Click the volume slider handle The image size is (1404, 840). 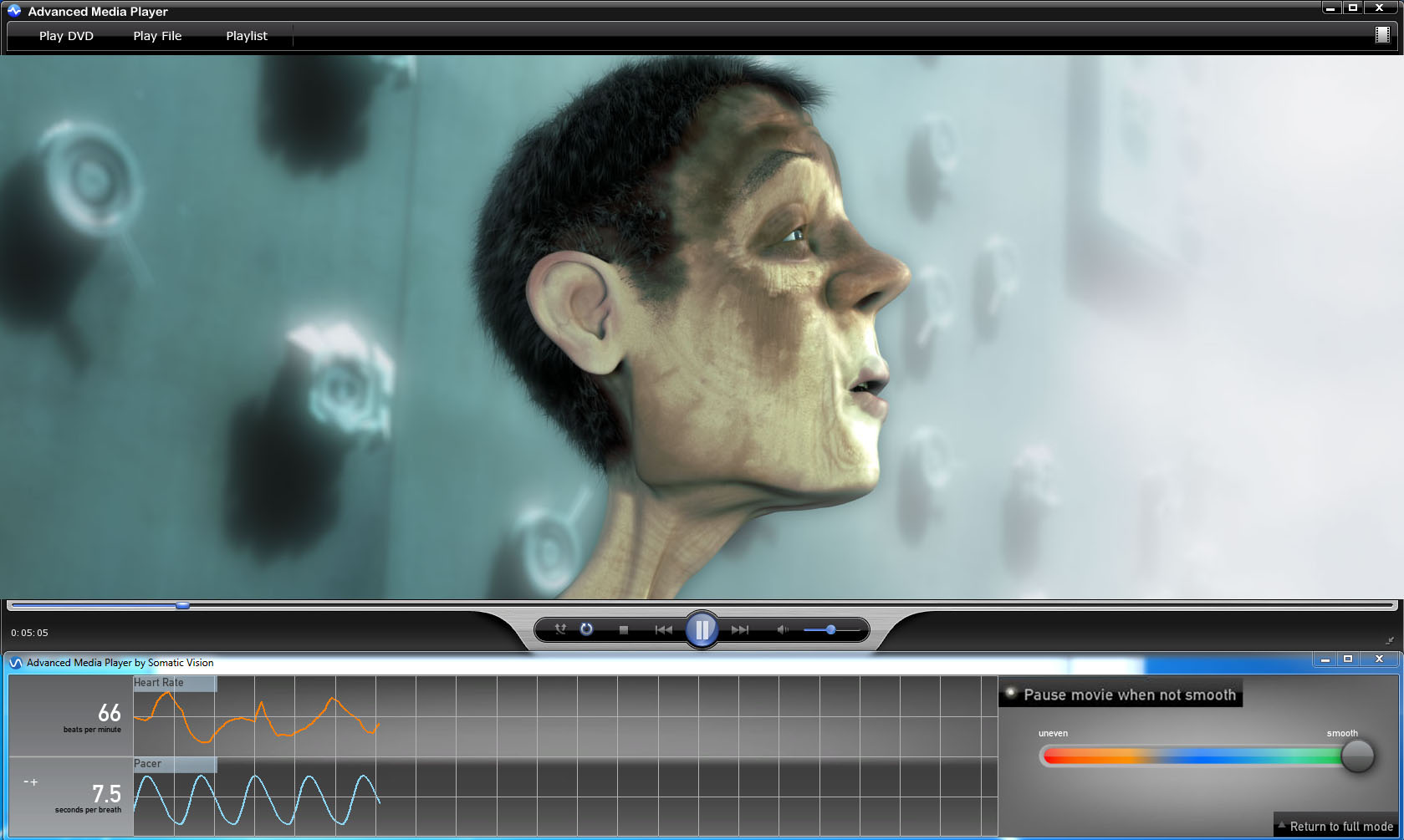(830, 629)
